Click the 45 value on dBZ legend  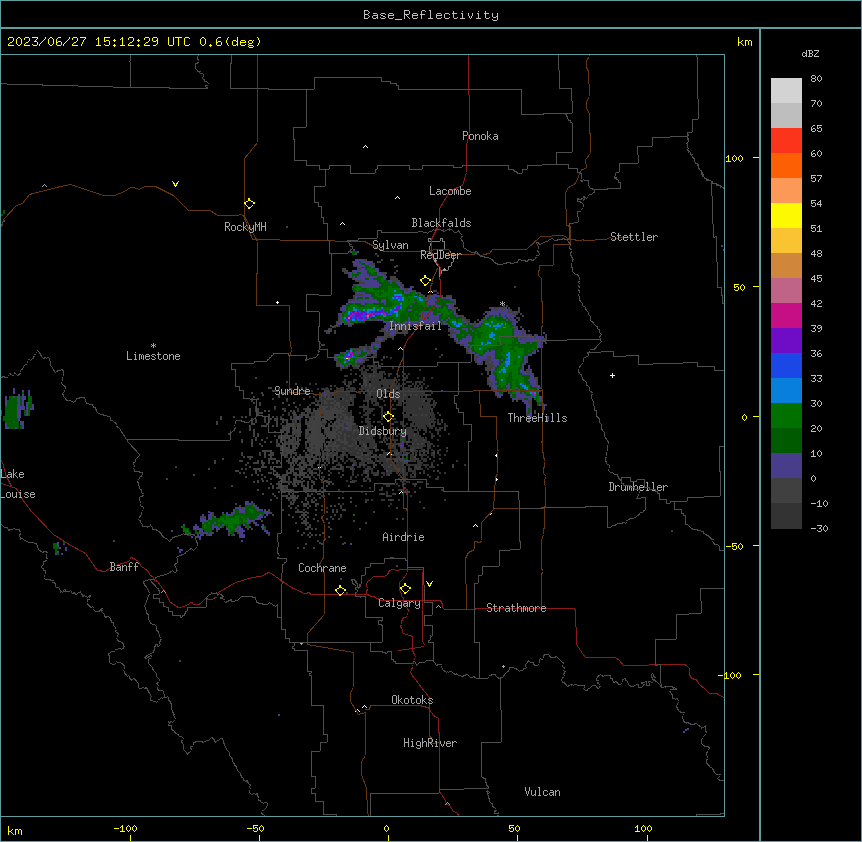(816, 279)
